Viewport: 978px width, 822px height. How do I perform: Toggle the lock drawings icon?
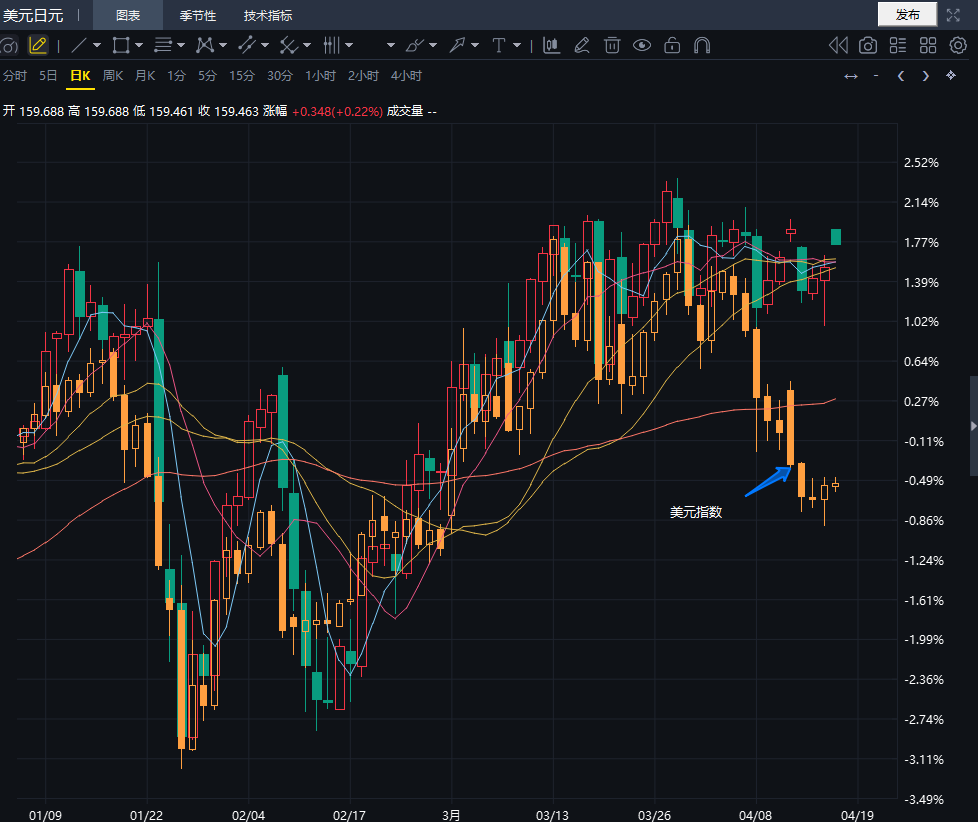coord(672,45)
